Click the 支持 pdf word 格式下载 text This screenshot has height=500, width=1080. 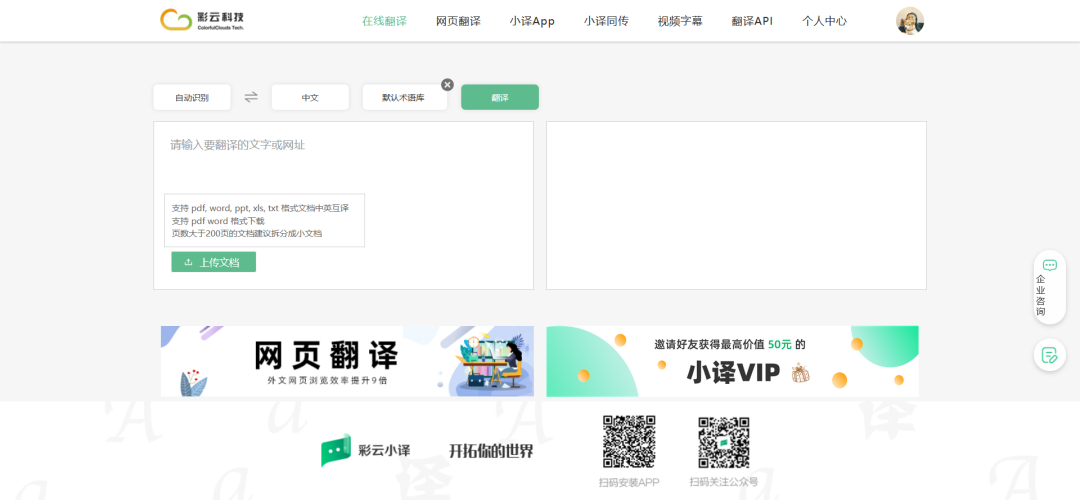(x=218, y=221)
